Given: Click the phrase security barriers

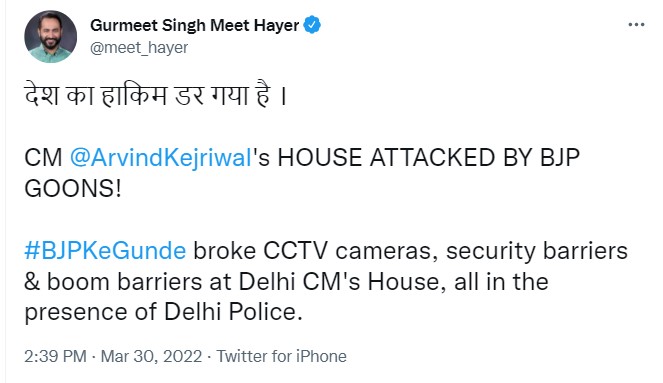Looking at the screenshot, I should pyautogui.click(x=537, y=251).
